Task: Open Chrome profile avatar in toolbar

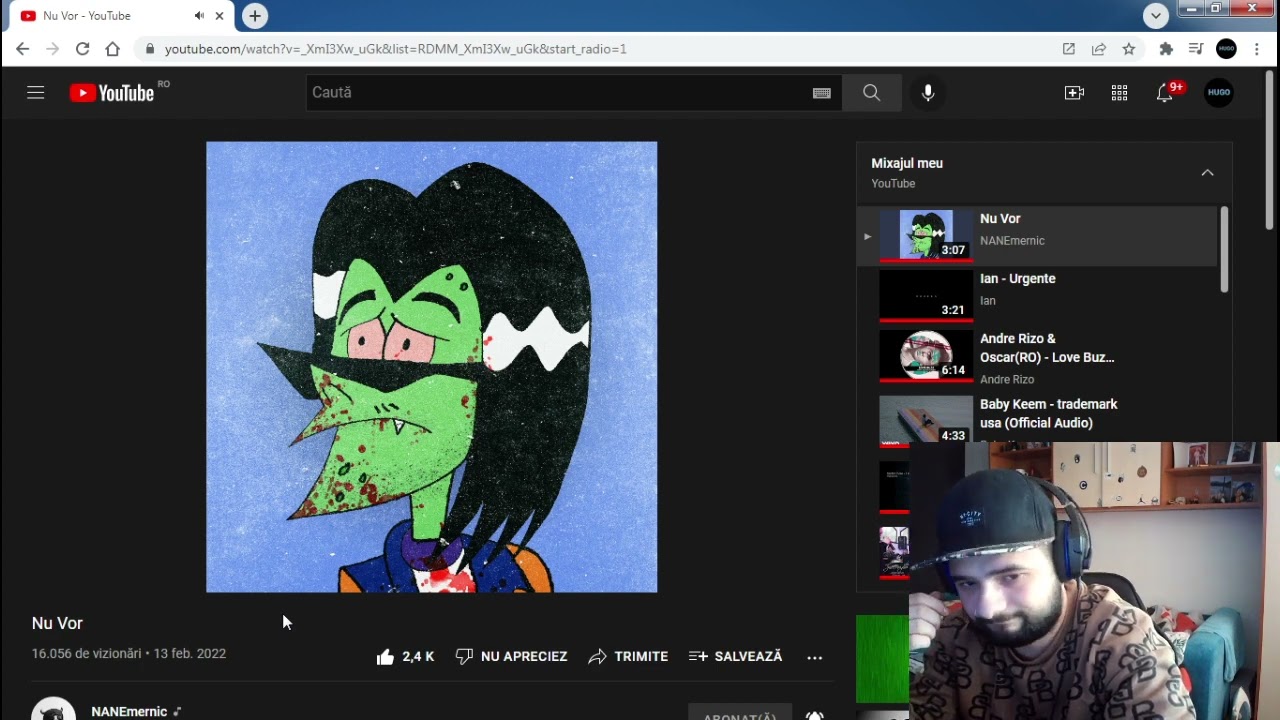Action: [1226, 48]
